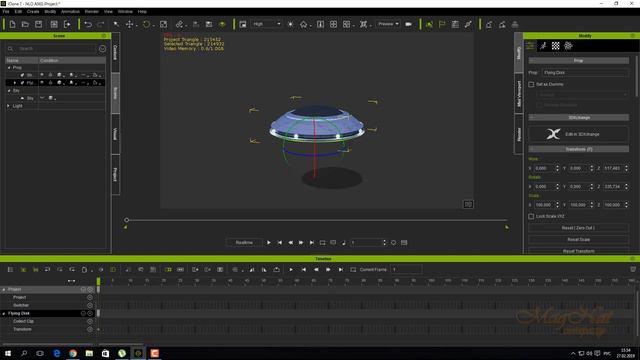Image resolution: width=640 pixels, height=360 pixels.
Task: Select the Move tool
Action: 129,24
